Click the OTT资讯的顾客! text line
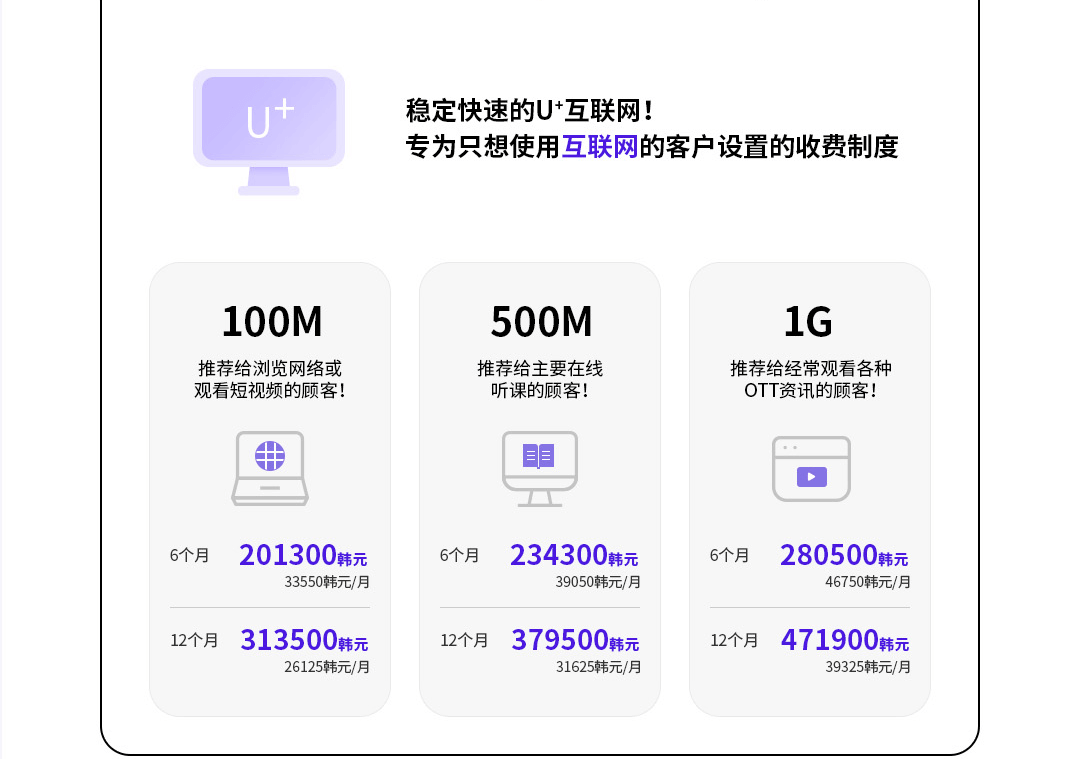The width and height of the screenshot is (1080, 759). click(x=811, y=391)
